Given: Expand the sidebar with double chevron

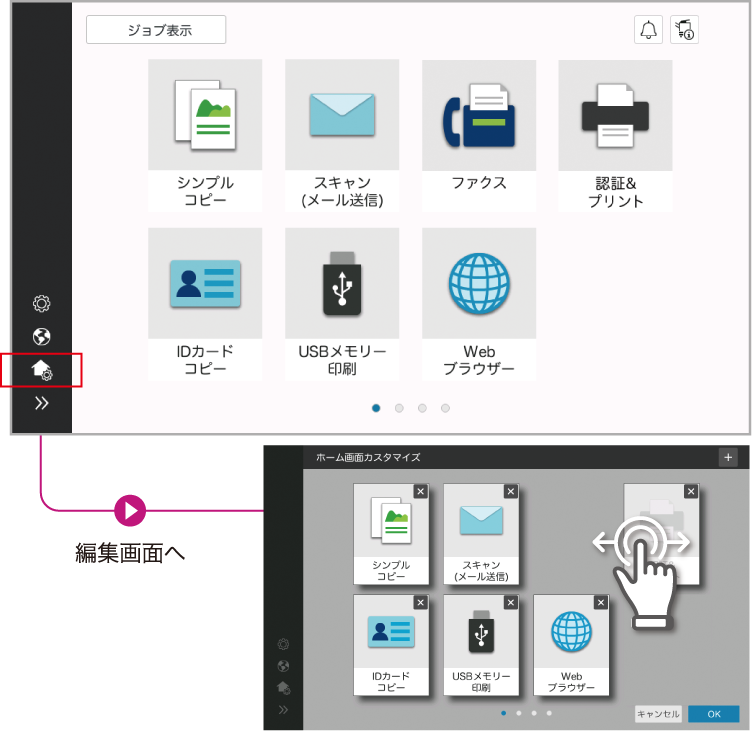Looking at the screenshot, I should pyautogui.click(x=42, y=404).
